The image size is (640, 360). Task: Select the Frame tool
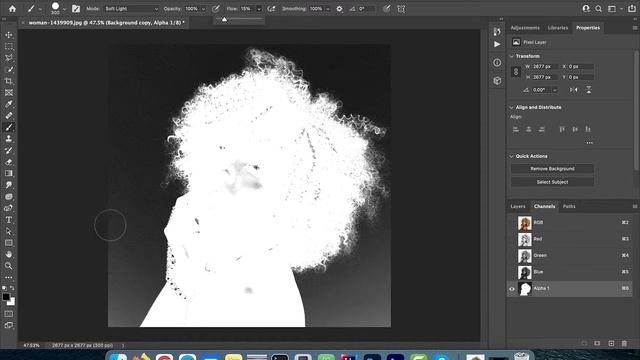tap(9, 93)
